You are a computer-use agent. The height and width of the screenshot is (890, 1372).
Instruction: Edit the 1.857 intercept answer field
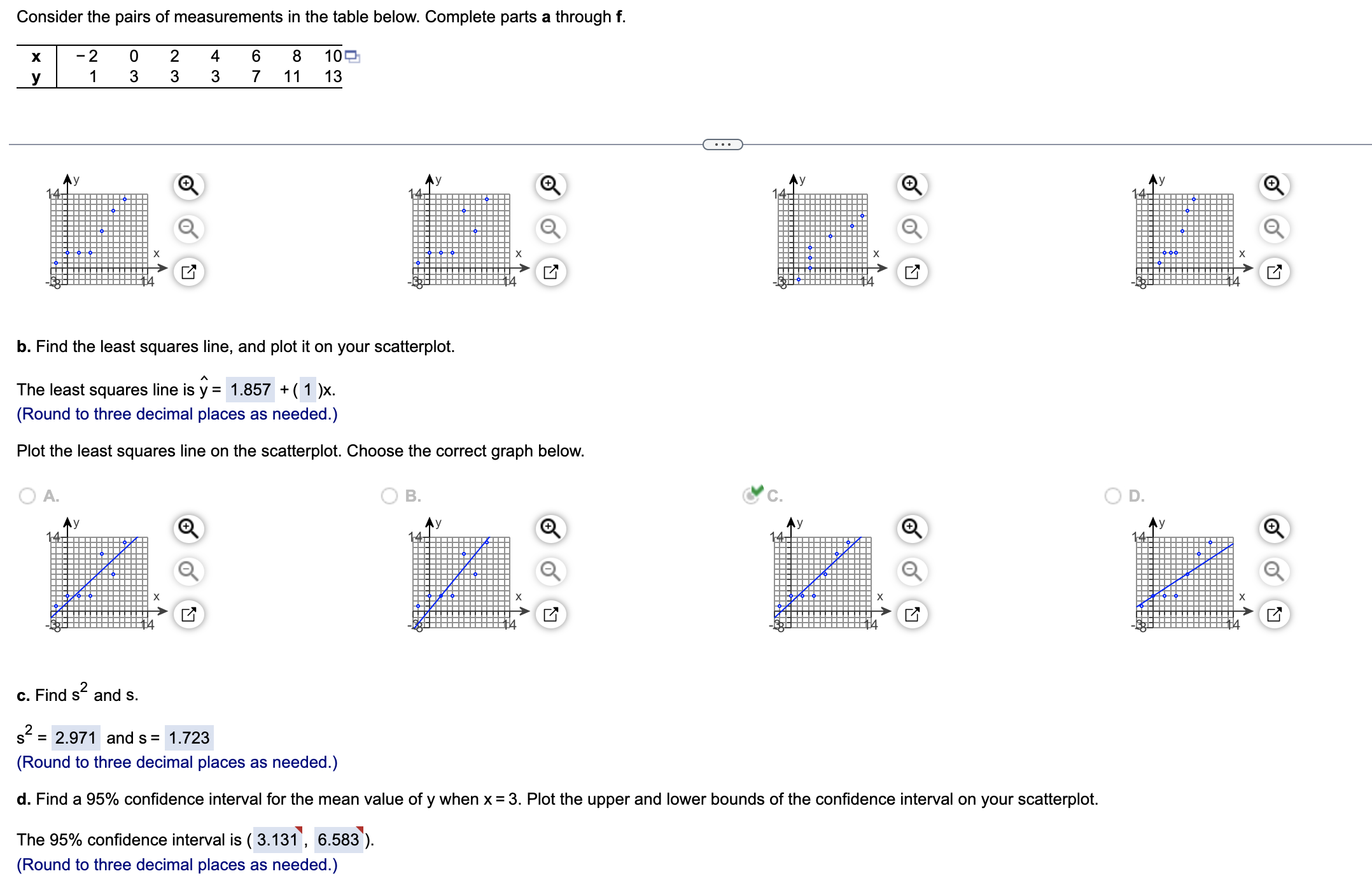pyautogui.click(x=250, y=390)
